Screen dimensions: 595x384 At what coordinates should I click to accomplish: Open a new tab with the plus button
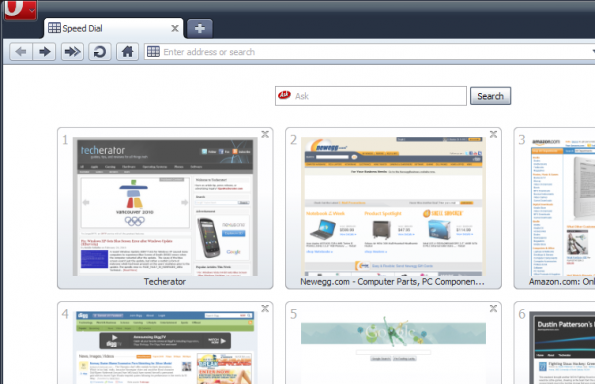(x=200, y=28)
